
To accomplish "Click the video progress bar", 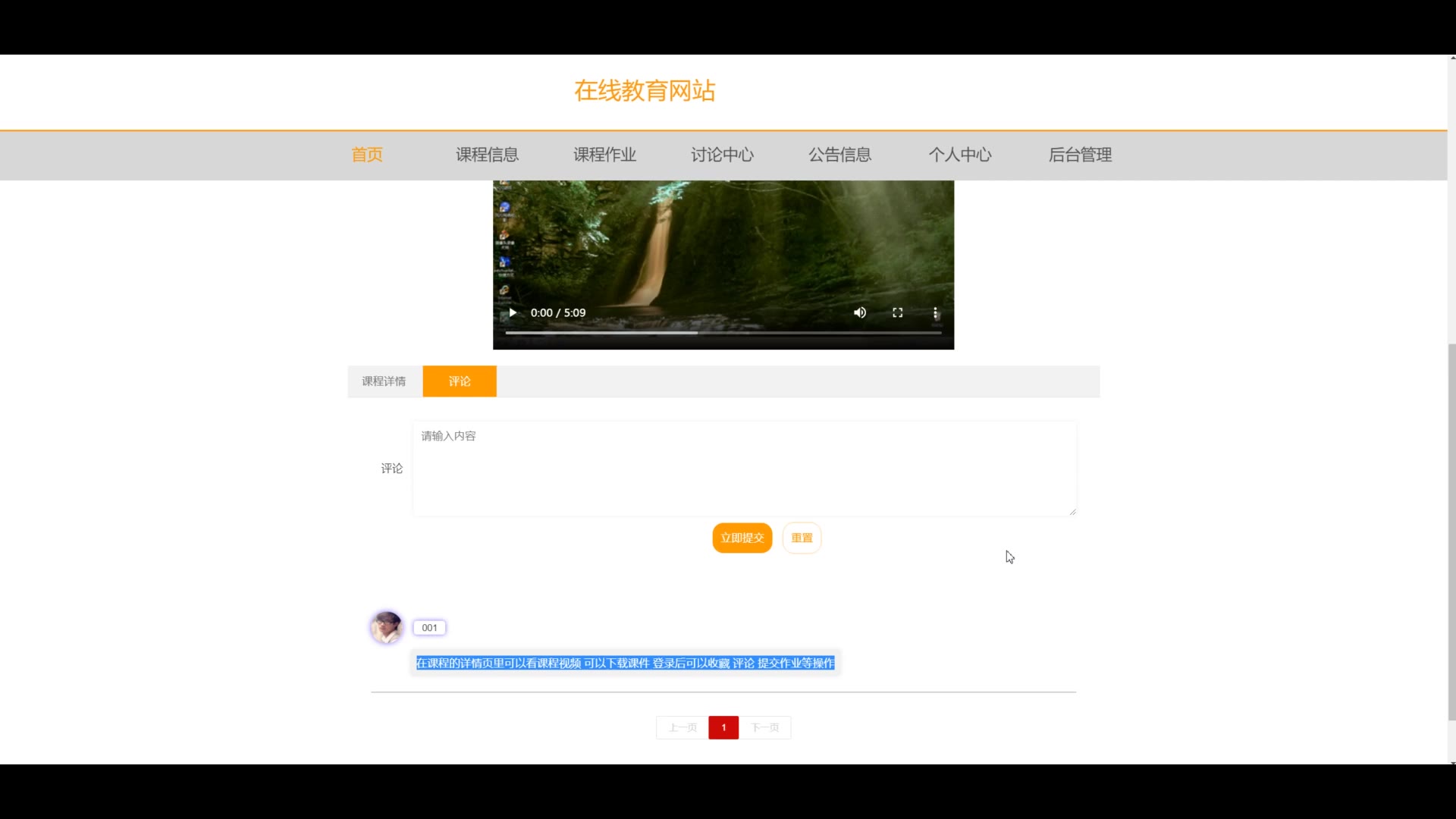I will [723, 332].
